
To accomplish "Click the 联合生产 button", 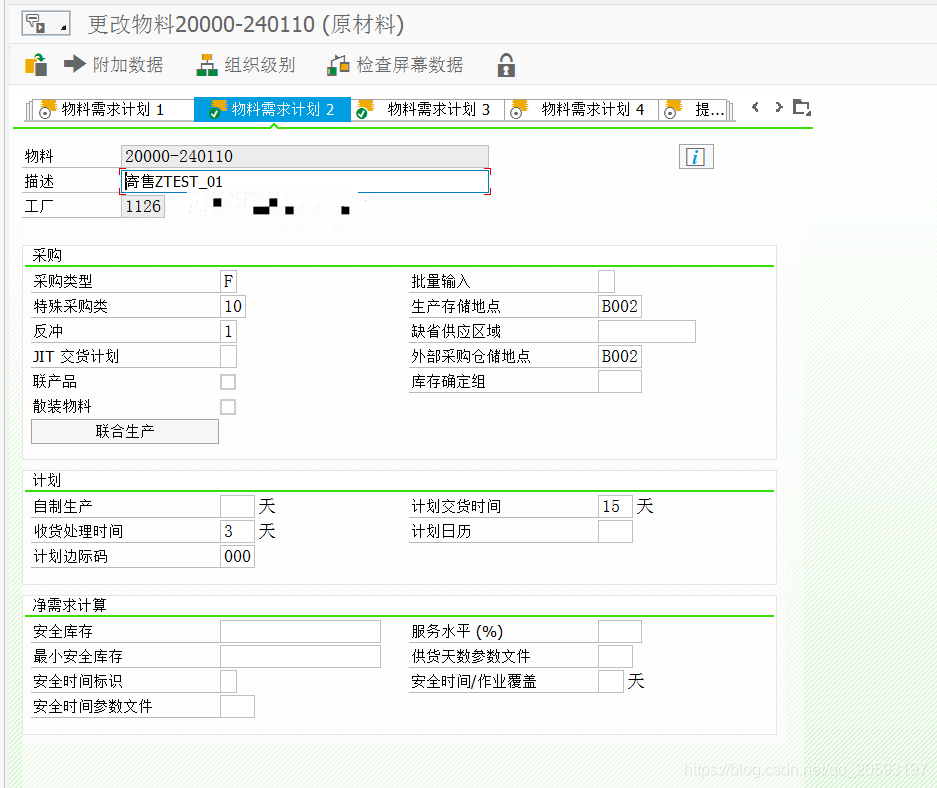I will 125,431.
